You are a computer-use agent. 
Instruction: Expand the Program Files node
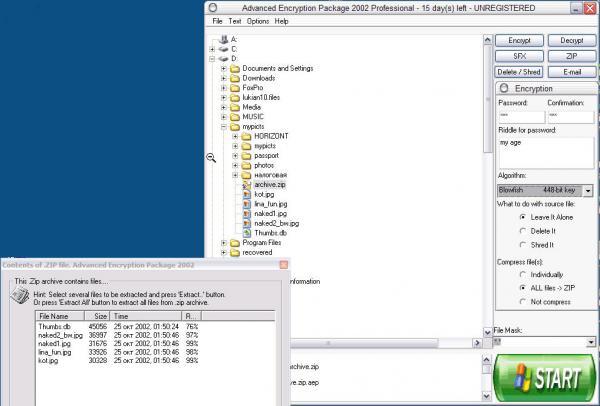pyautogui.click(x=224, y=243)
